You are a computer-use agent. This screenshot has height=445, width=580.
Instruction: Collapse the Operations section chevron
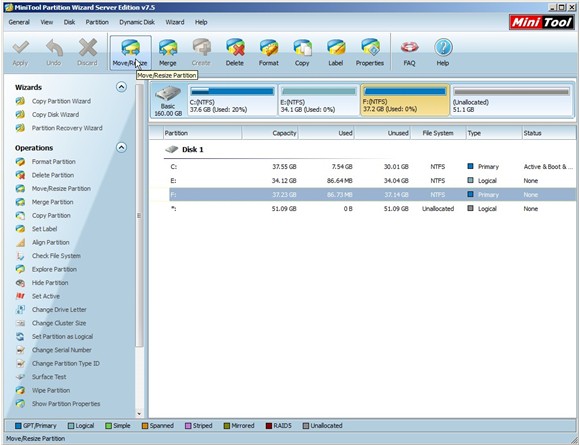point(121,148)
